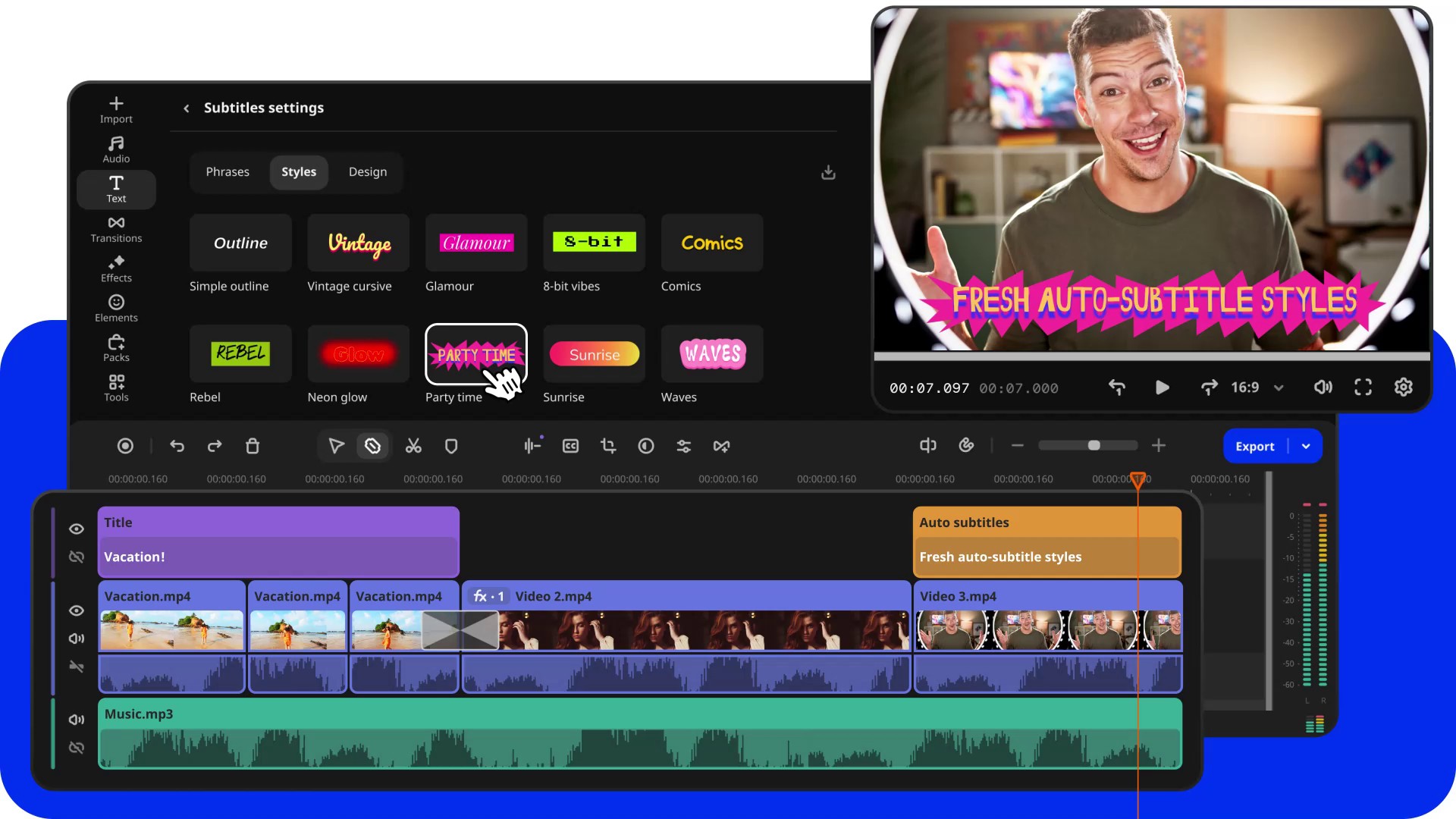The width and height of the screenshot is (1456, 819).
Task: Expand the Export button dropdown arrow
Action: pos(1306,446)
